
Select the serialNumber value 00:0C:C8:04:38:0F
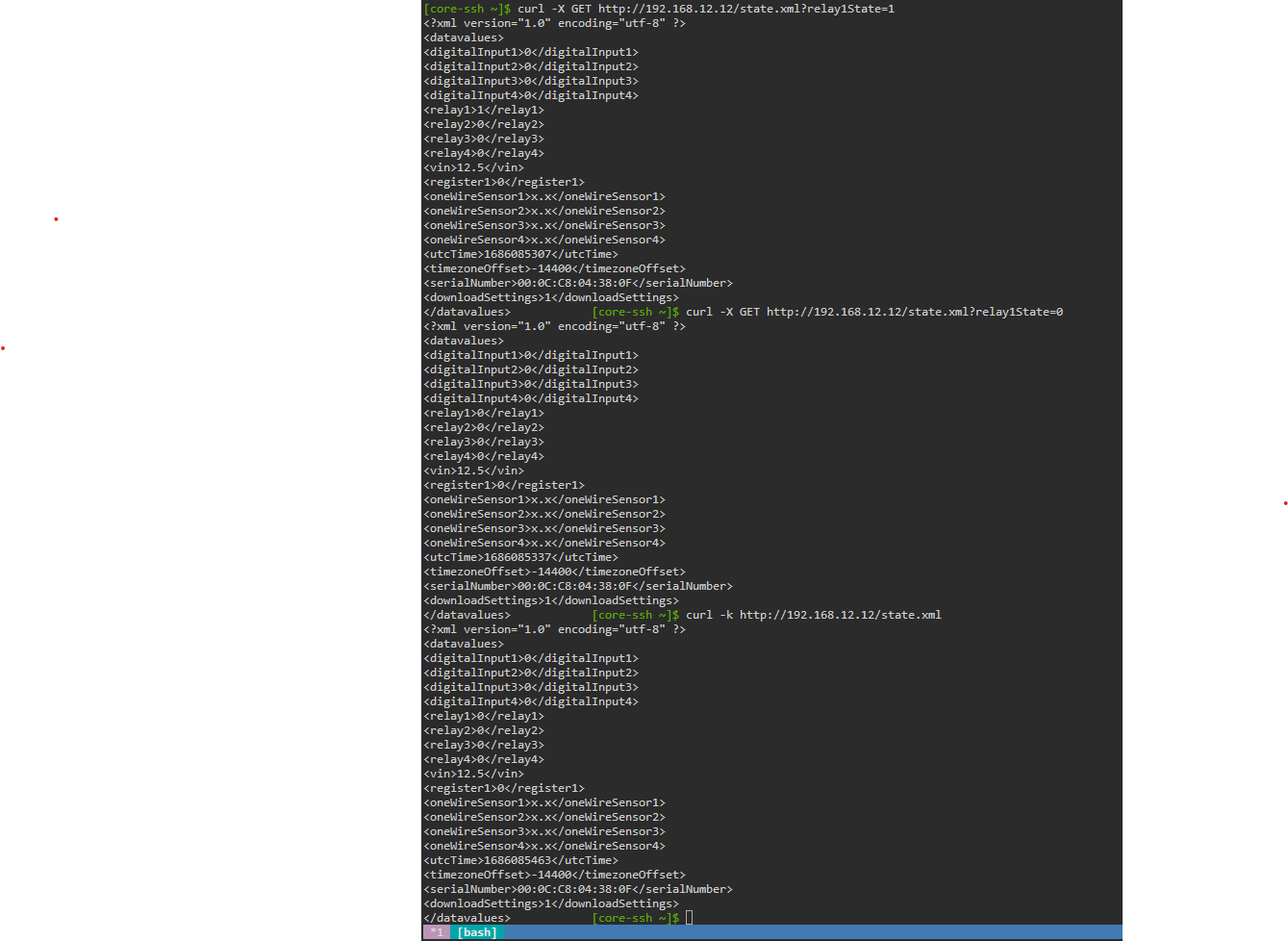click(x=573, y=888)
